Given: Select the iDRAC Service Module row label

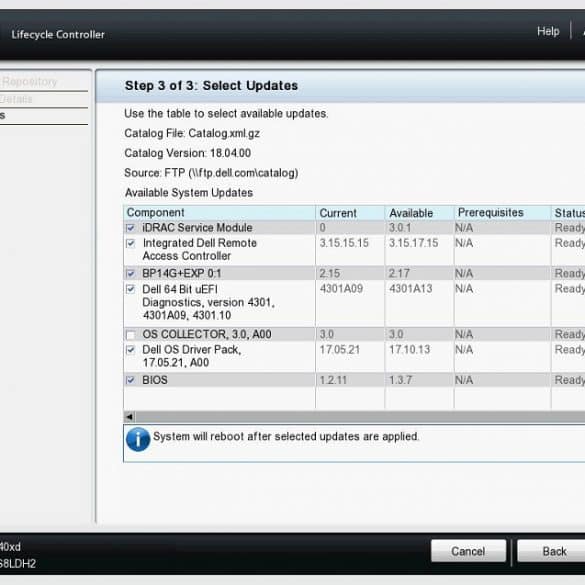Looking at the screenshot, I should [x=197, y=228].
